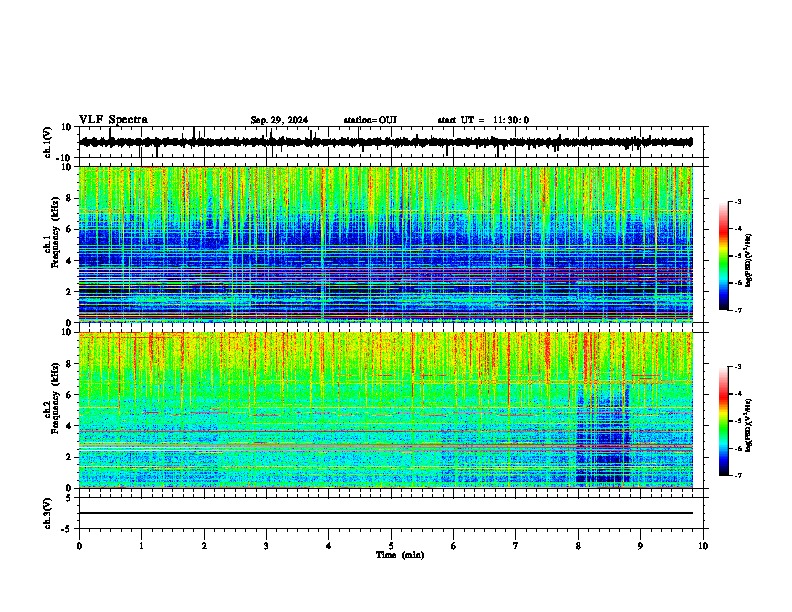
Task: Click time axis tick label 9
Action: pos(640,546)
